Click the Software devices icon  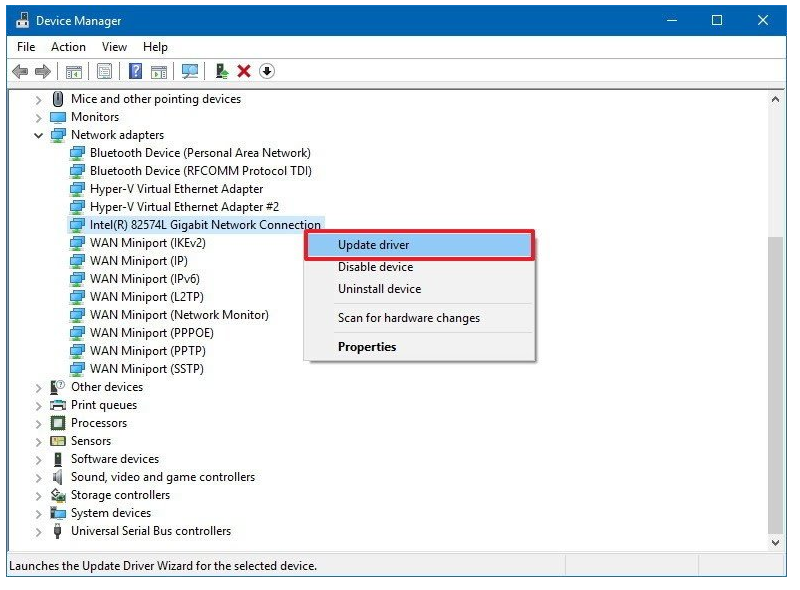point(58,459)
